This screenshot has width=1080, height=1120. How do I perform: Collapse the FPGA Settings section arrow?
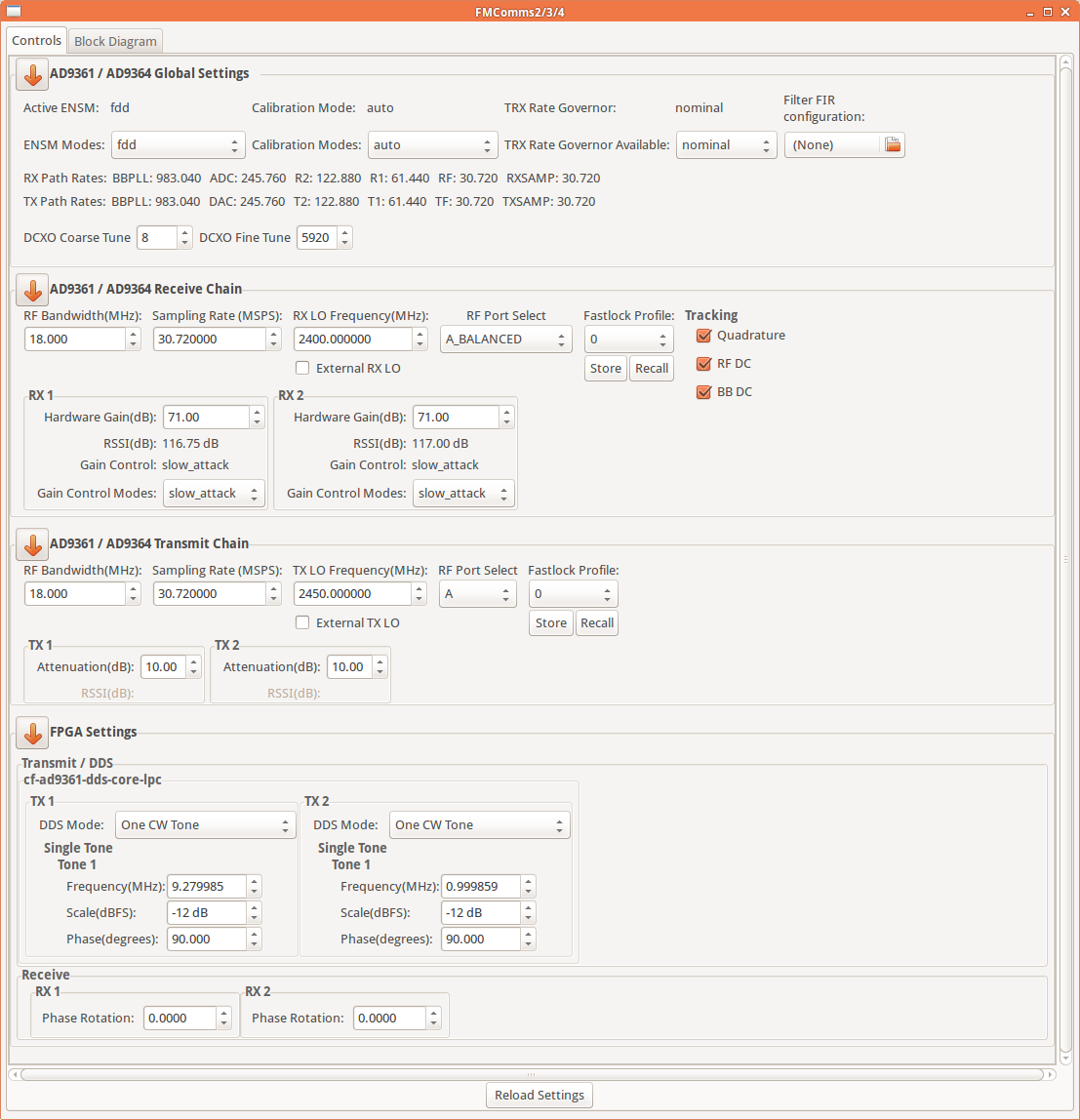(32, 733)
